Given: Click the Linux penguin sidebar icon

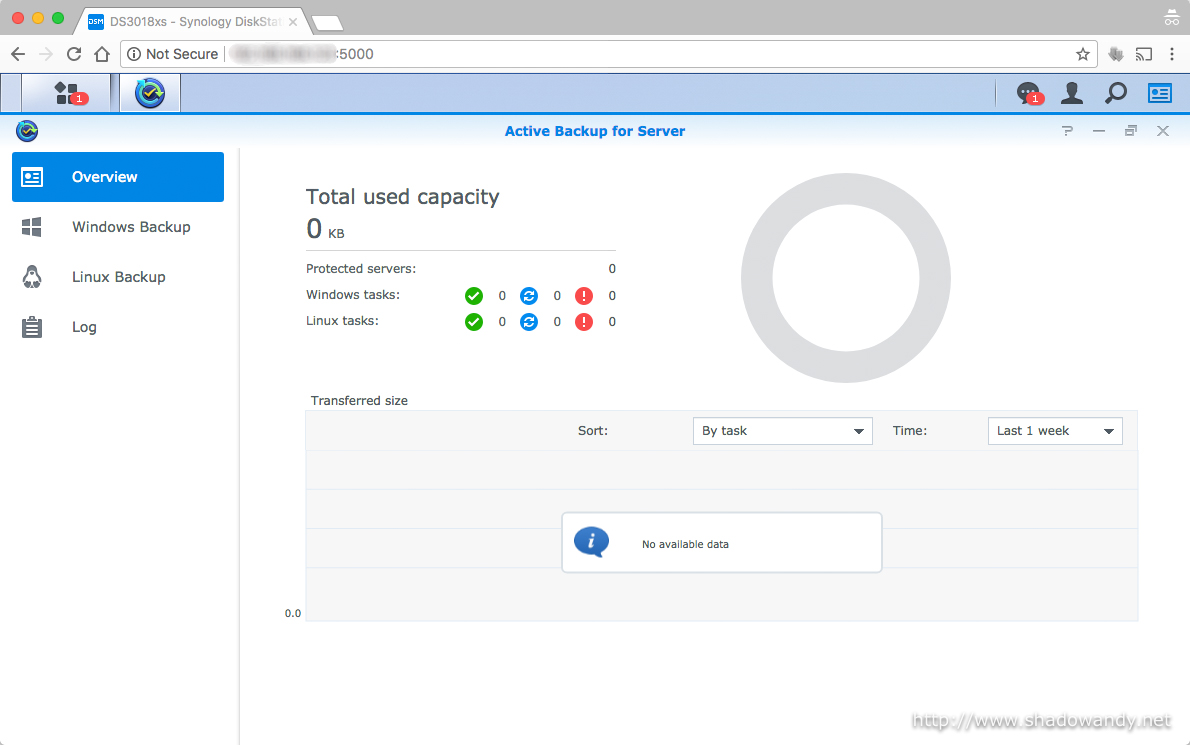Looking at the screenshot, I should pos(32,277).
